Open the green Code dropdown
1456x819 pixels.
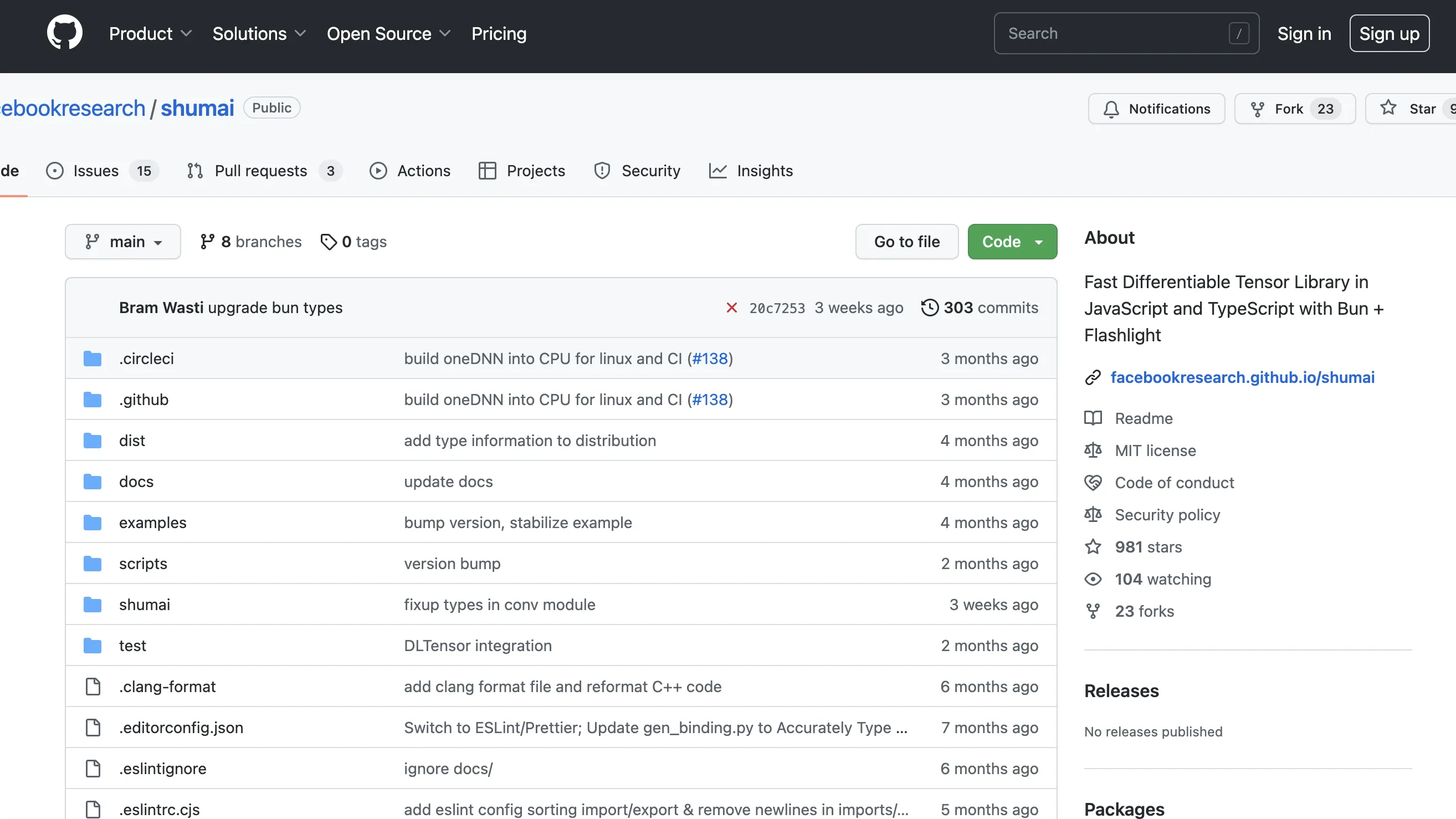[1012, 242]
